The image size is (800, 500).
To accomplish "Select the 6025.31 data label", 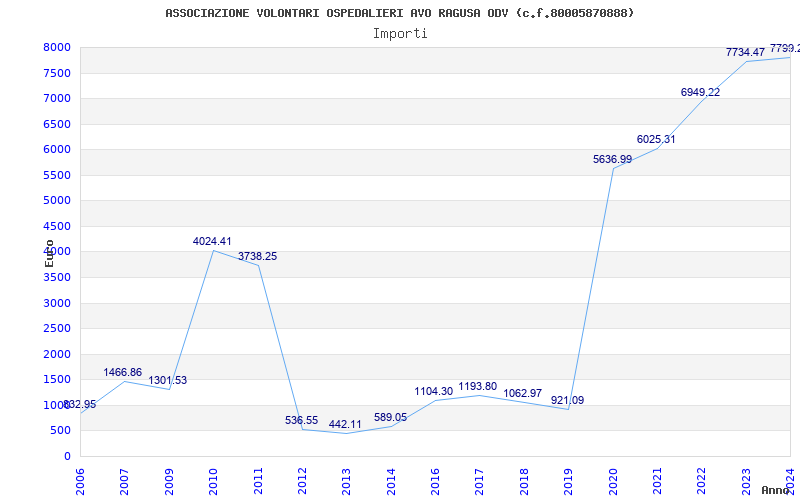I will (x=656, y=139).
